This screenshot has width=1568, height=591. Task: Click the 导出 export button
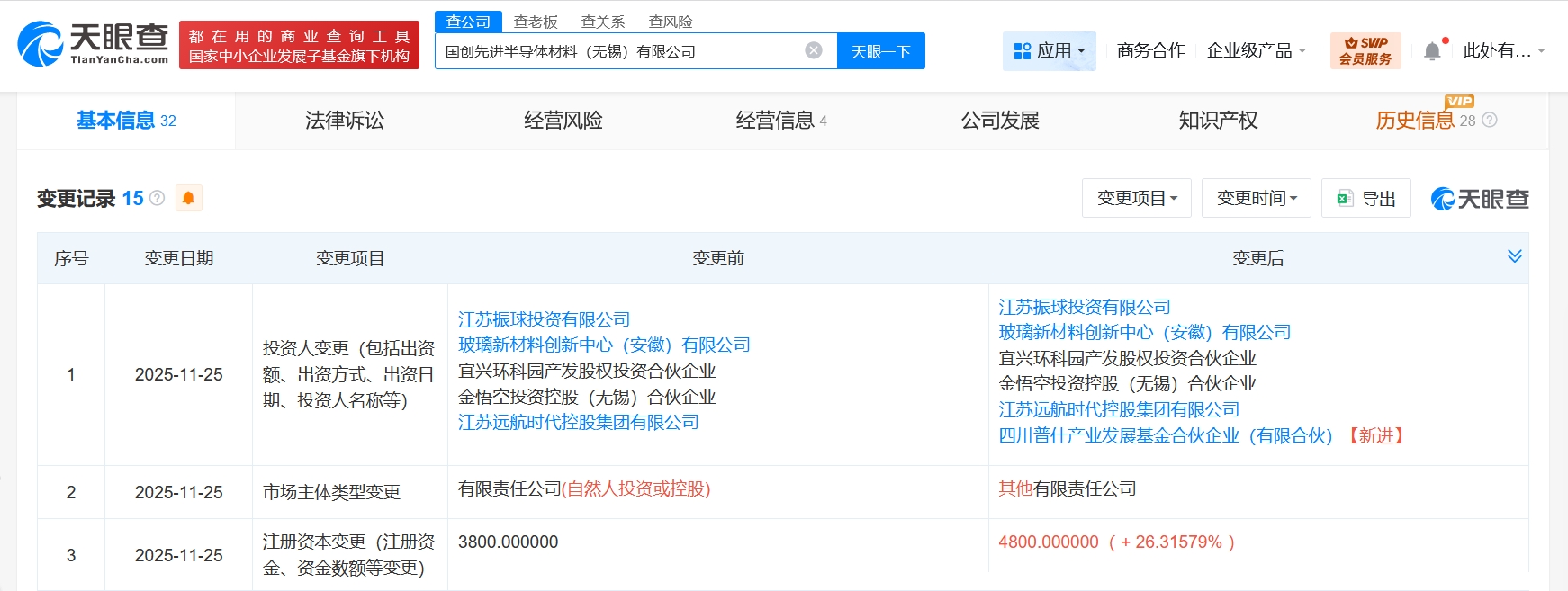tap(1365, 198)
